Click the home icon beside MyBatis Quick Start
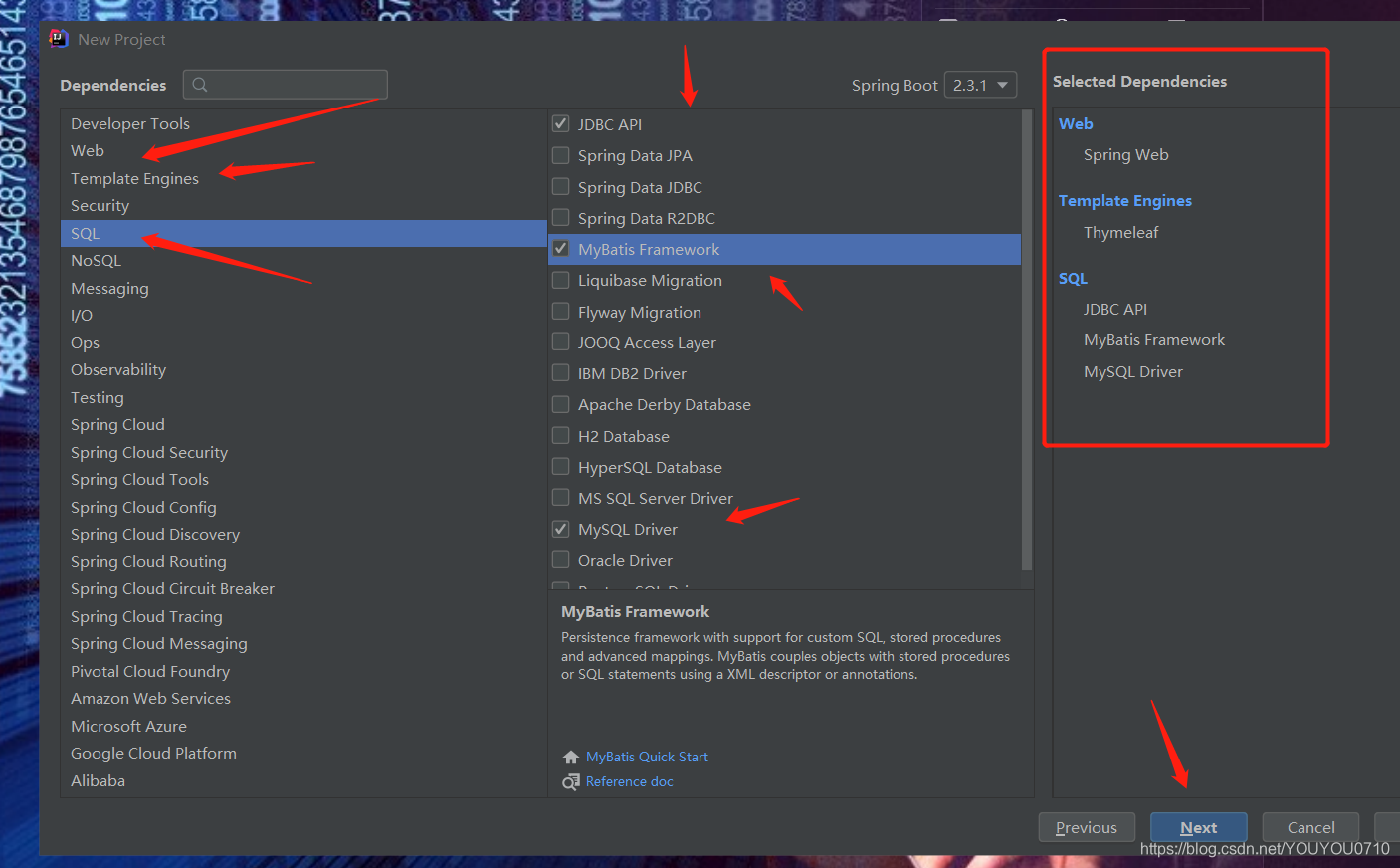1400x868 pixels. click(571, 758)
